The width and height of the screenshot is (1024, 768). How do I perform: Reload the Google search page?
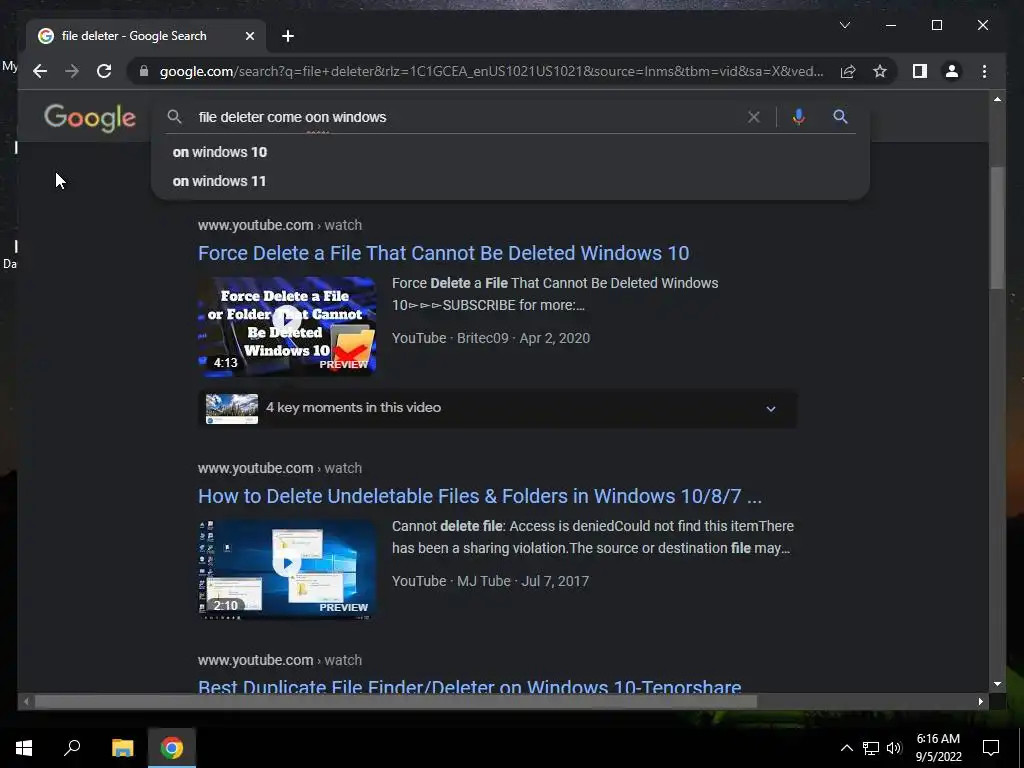pyautogui.click(x=104, y=71)
